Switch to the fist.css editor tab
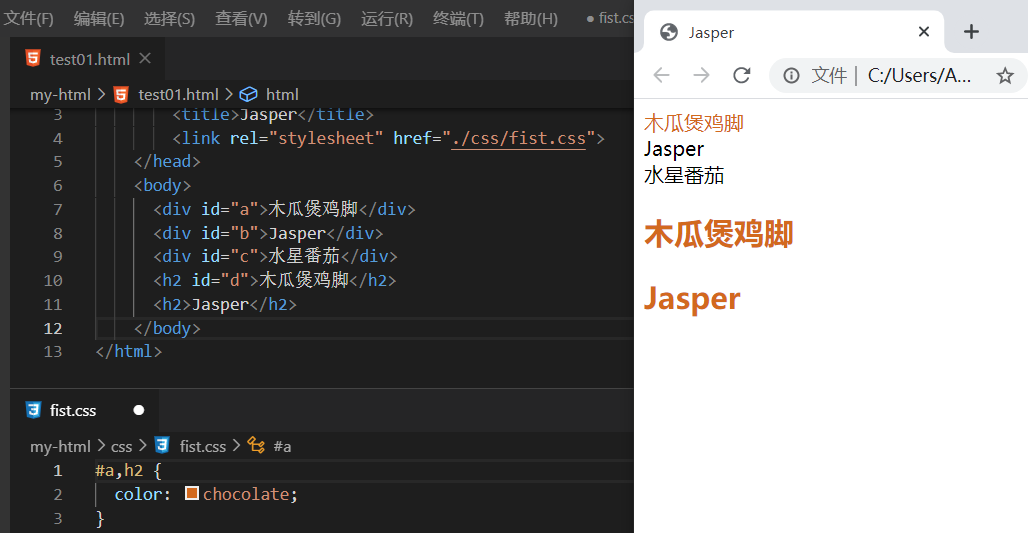This screenshot has height=533, width=1028. (72, 410)
